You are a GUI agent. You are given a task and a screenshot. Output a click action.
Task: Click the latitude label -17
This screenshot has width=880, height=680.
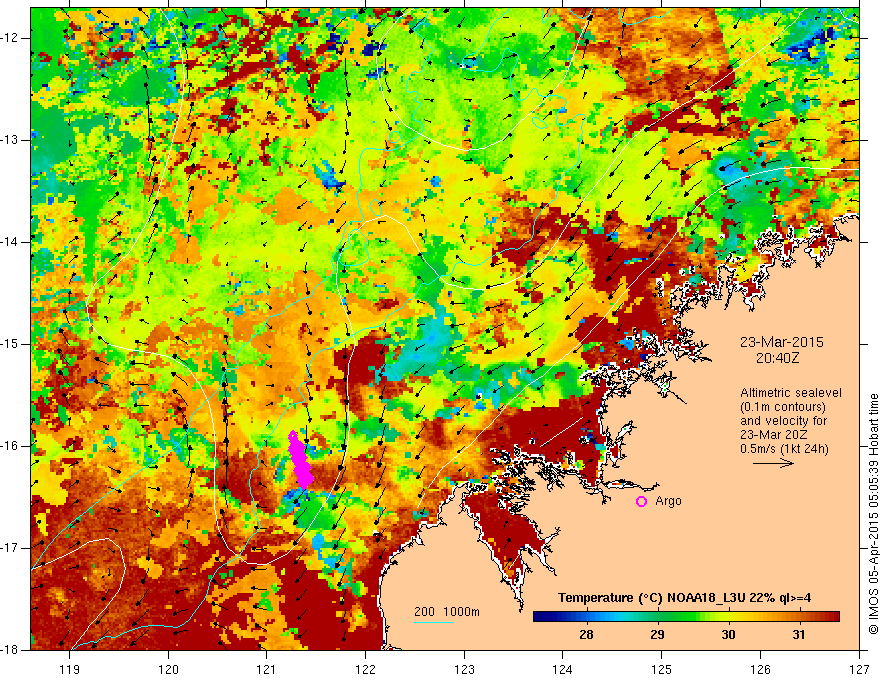[x=11, y=548]
